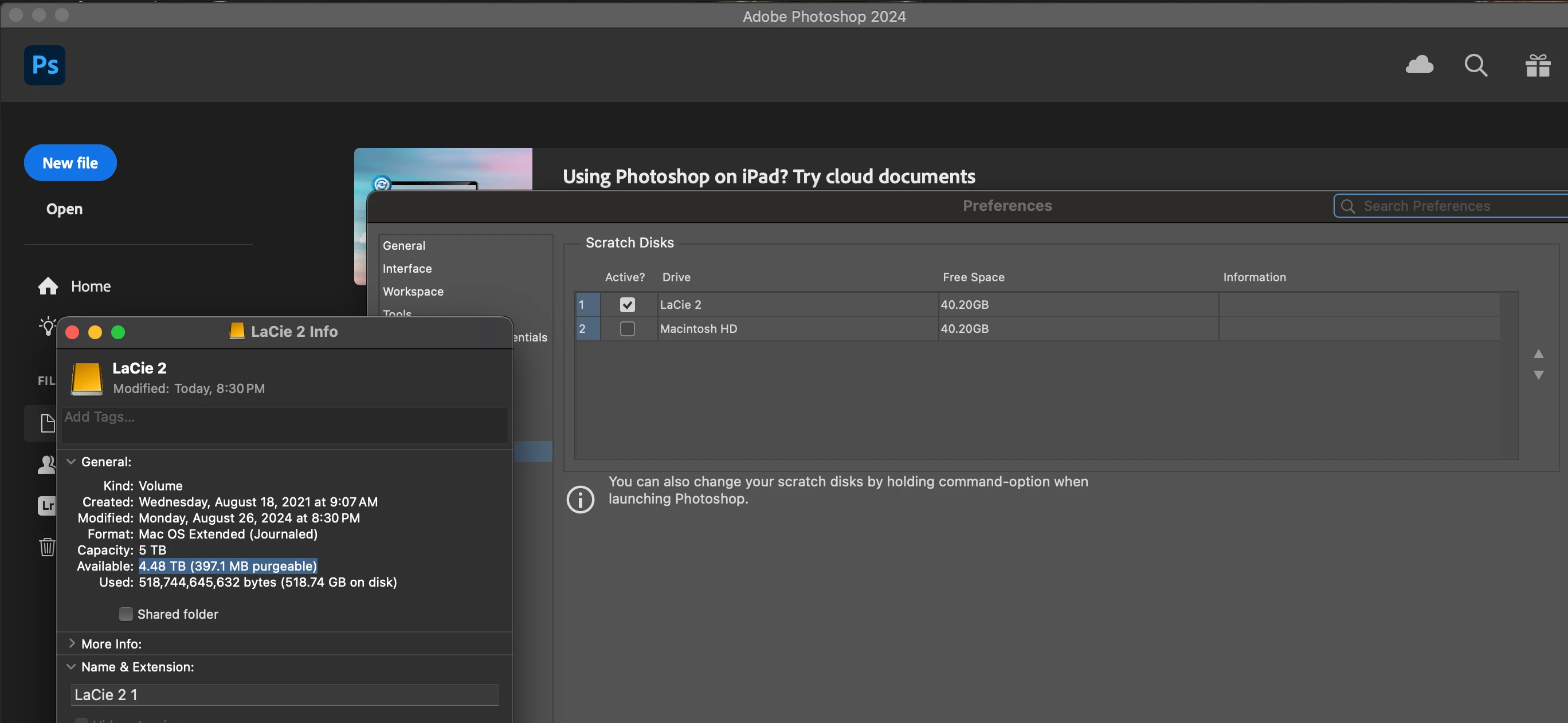Enable Macintosh HD scratch disk checkbox
Image resolution: width=1568 pixels, height=723 pixels.
tap(627, 329)
